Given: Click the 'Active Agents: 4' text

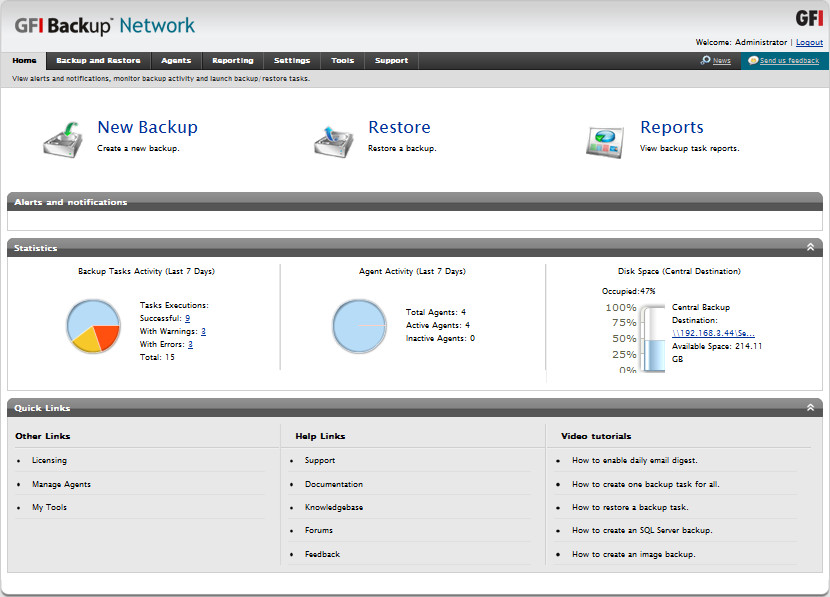Looking at the screenshot, I should tap(438, 325).
